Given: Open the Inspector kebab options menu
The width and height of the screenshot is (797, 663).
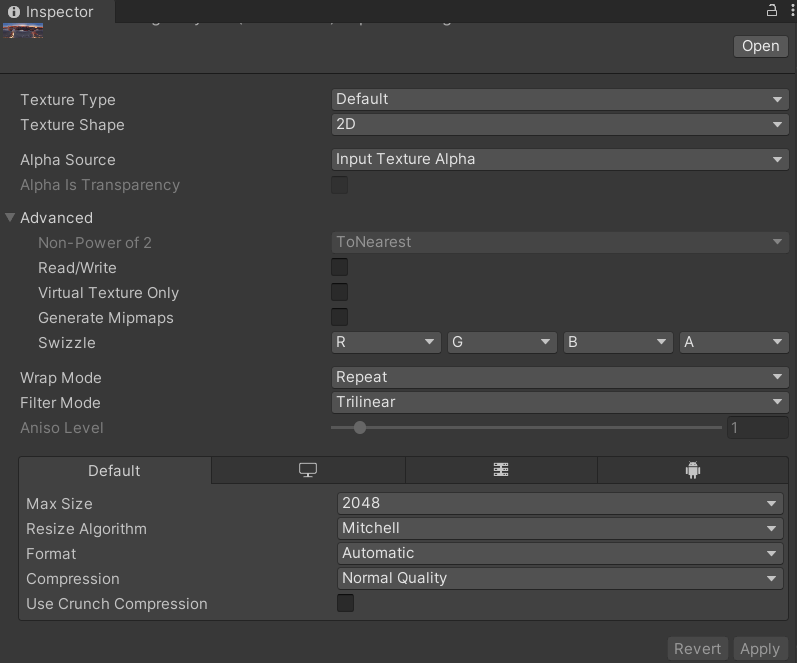Looking at the screenshot, I should point(792,11).
